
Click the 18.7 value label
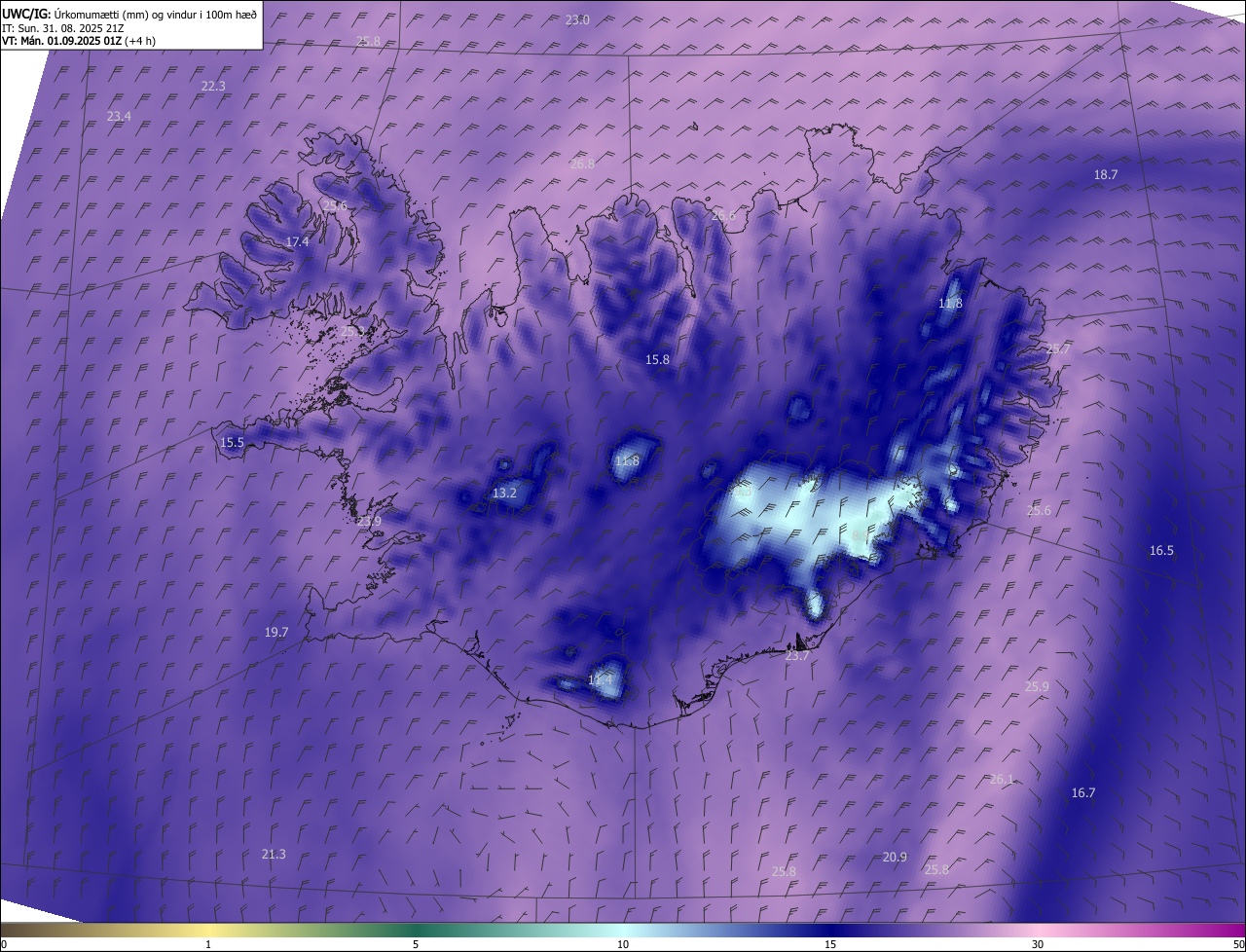(x=1106, y=174)
